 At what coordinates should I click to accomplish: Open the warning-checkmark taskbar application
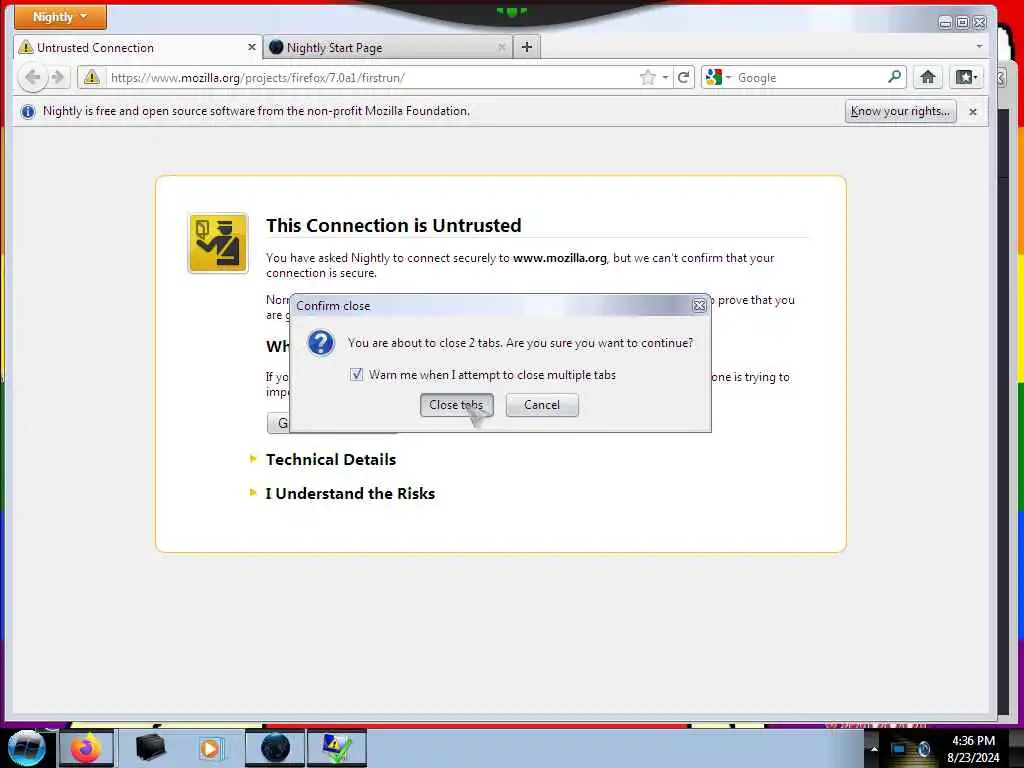[x=337, y=748]
